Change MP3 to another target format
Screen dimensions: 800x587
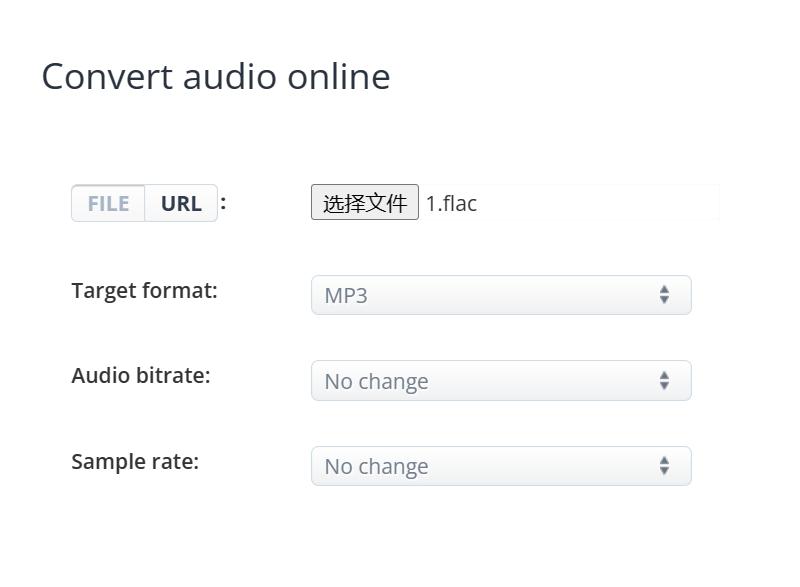coord(500,295)
